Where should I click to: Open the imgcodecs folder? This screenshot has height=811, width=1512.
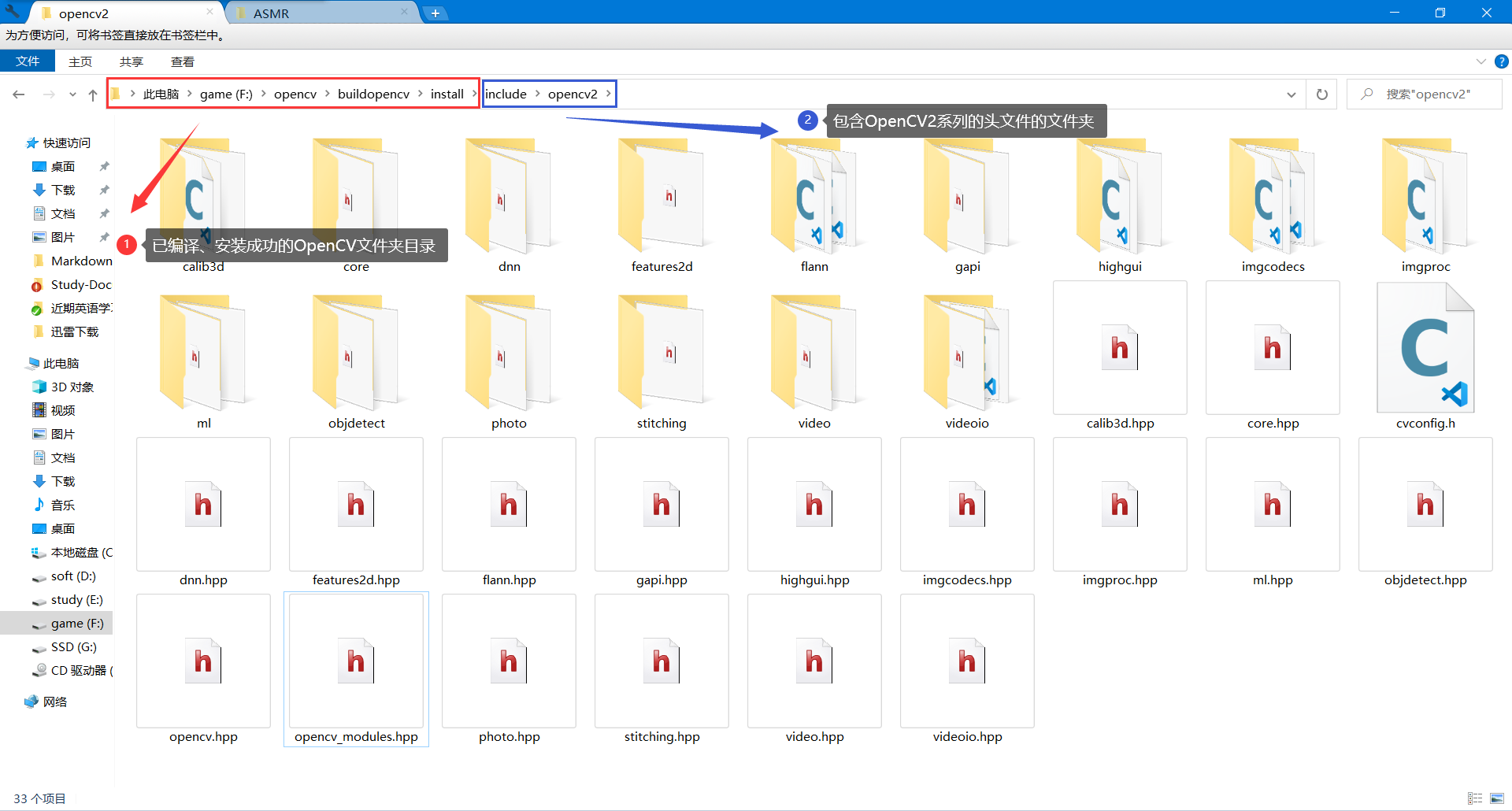point(1273,205)
